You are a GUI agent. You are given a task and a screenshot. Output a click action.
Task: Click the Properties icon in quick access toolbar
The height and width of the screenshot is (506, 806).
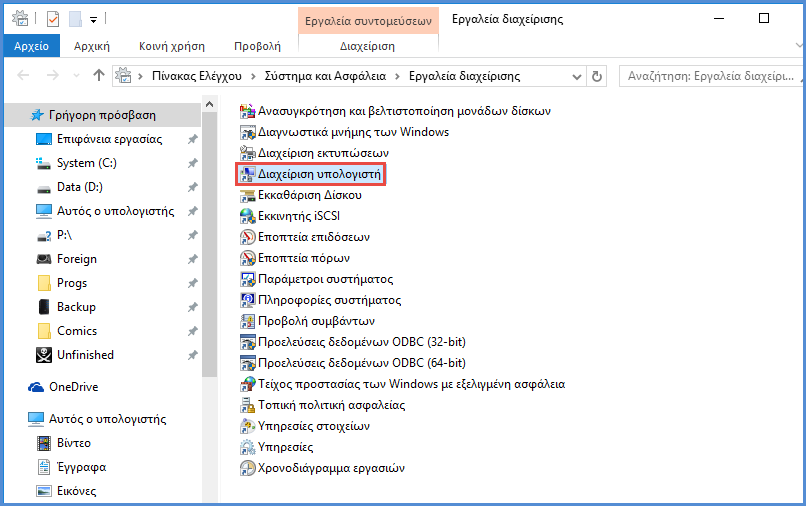(x=53, y=19)
